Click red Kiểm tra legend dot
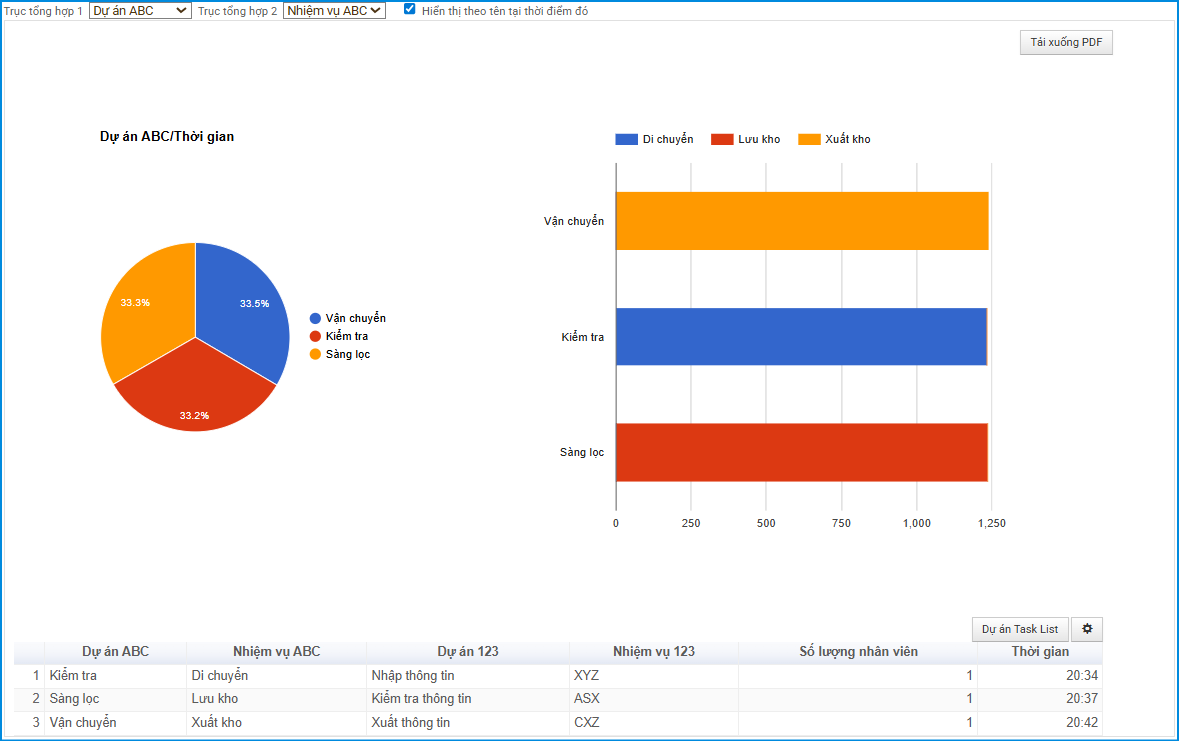The height and width of the screenshot is (741, 1179). 316,336
